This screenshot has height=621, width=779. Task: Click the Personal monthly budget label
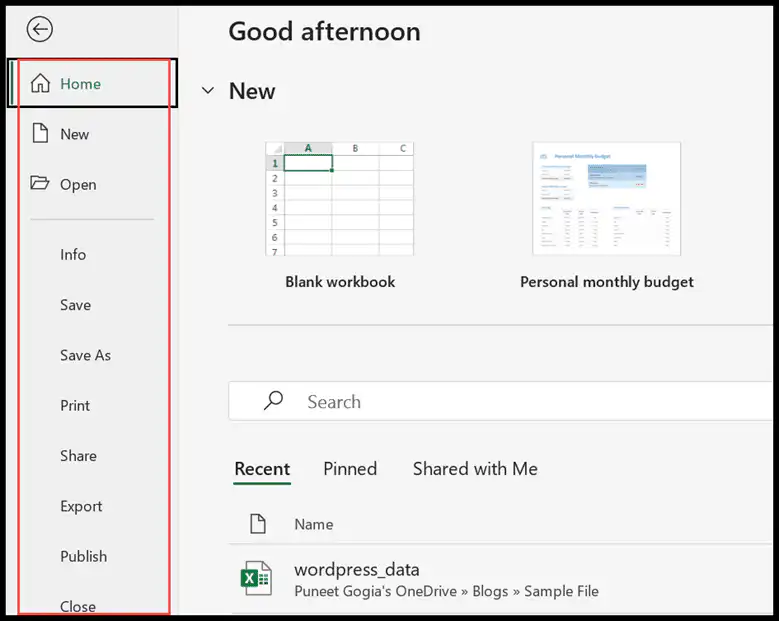tap(607, 282)
